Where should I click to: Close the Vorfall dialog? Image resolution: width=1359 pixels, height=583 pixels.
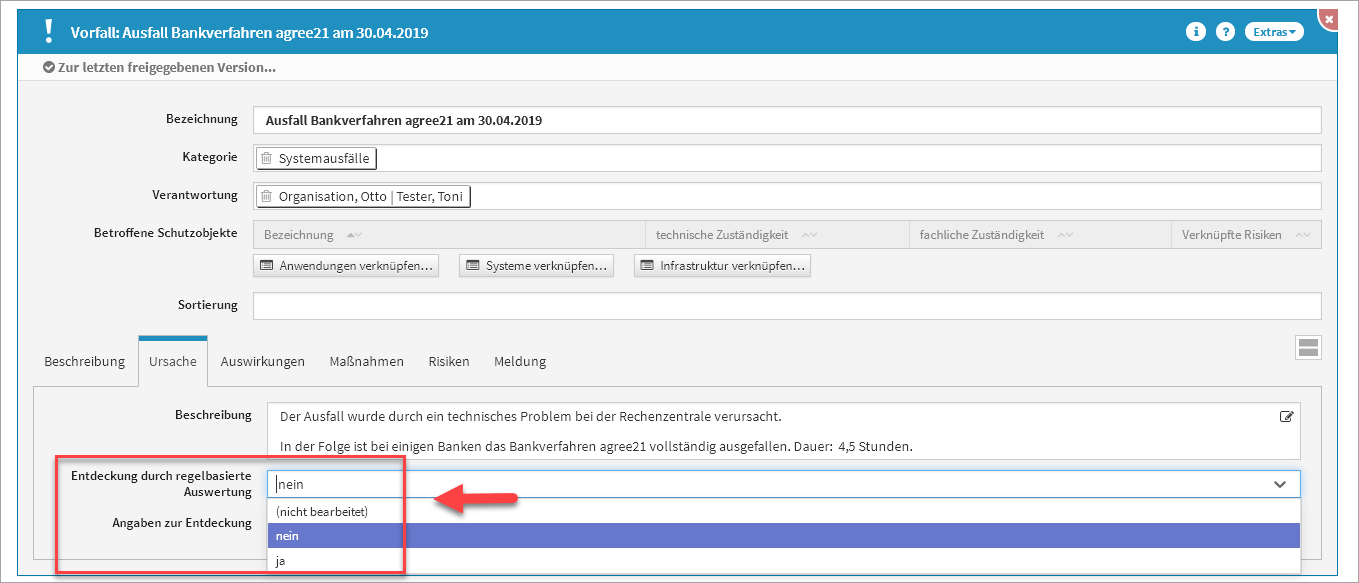[1328, 18]
